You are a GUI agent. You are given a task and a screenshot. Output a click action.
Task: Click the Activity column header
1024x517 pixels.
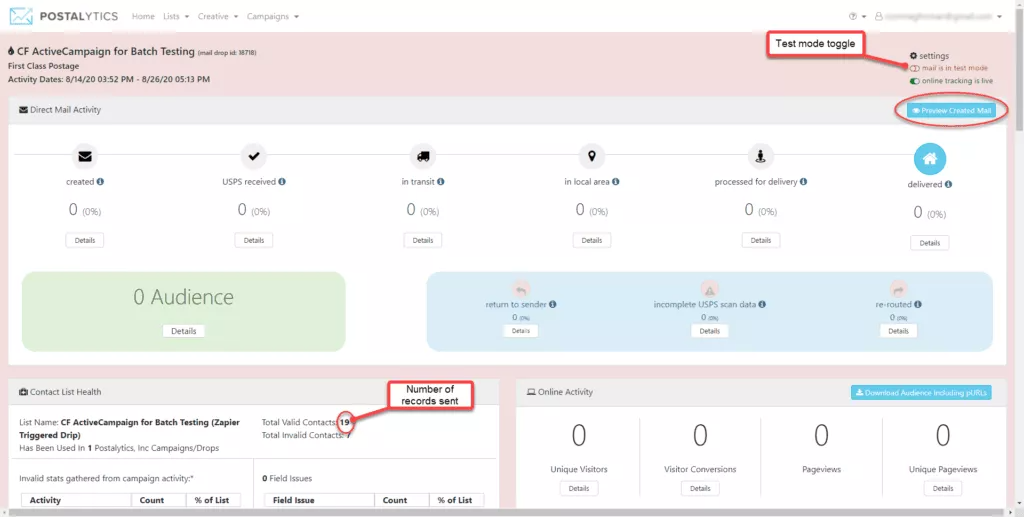click(x=76, y=500)
